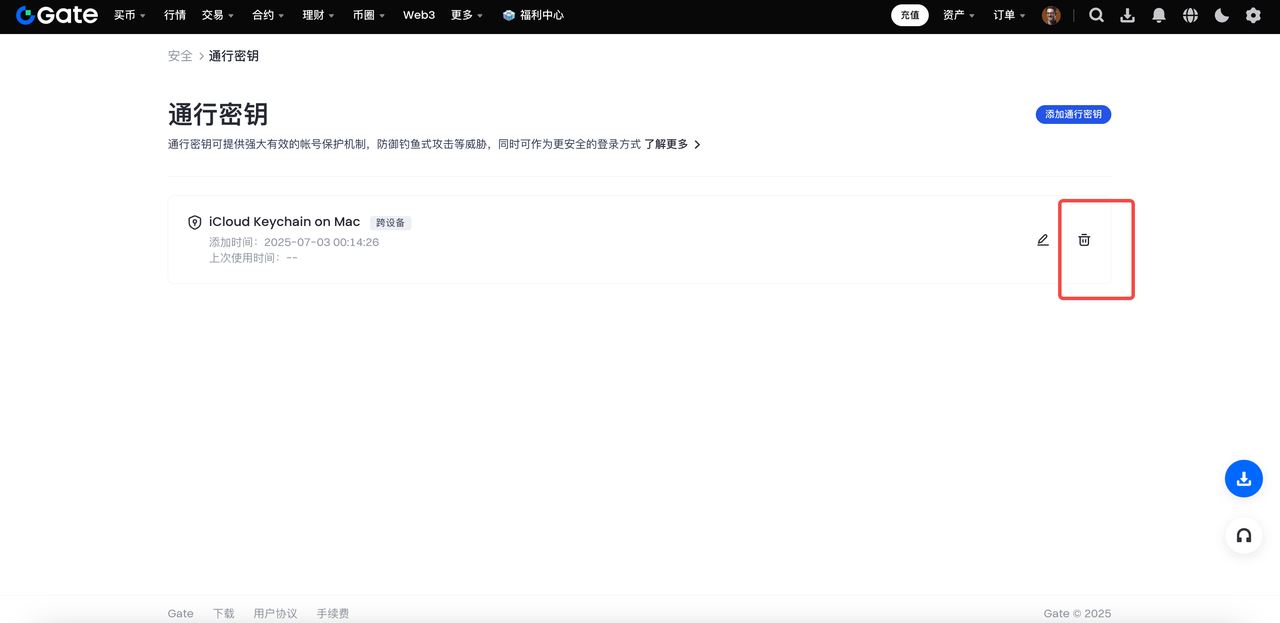Screen dimensions: 1280x623
Task: Expand the 资产 dropdown menu
Action: tap(958, 15)
